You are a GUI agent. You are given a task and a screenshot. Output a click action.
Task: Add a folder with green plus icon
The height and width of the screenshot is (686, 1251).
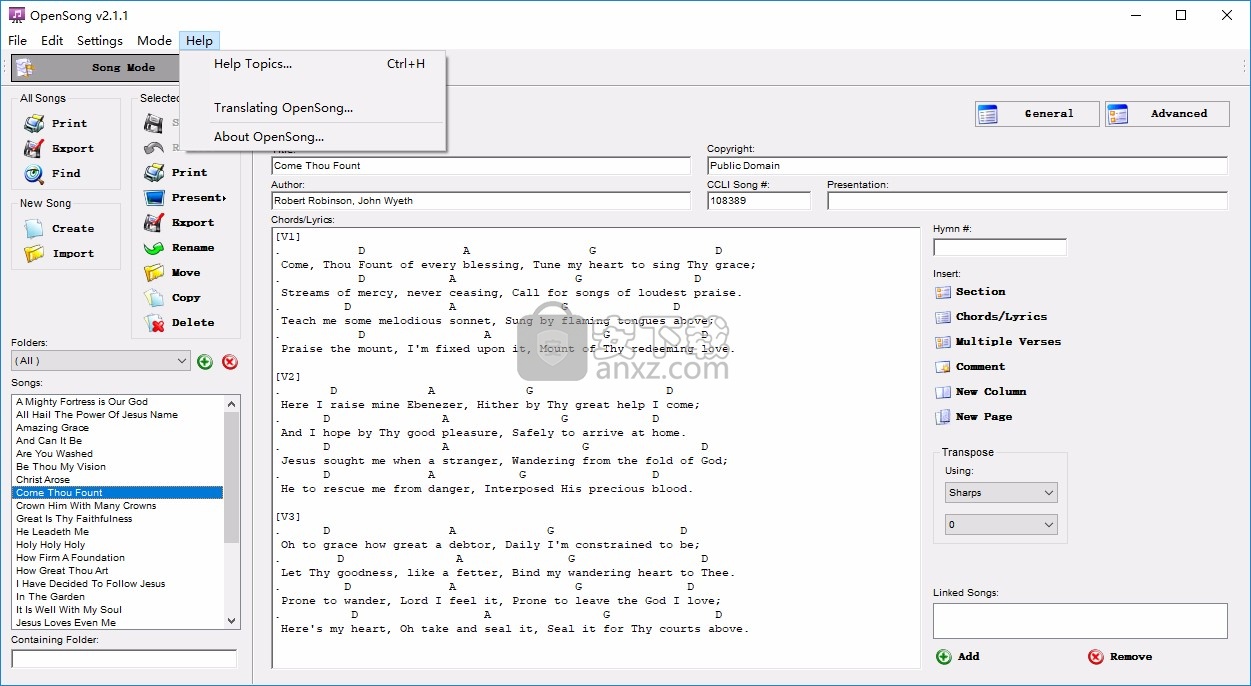click(x=205, y=361)
